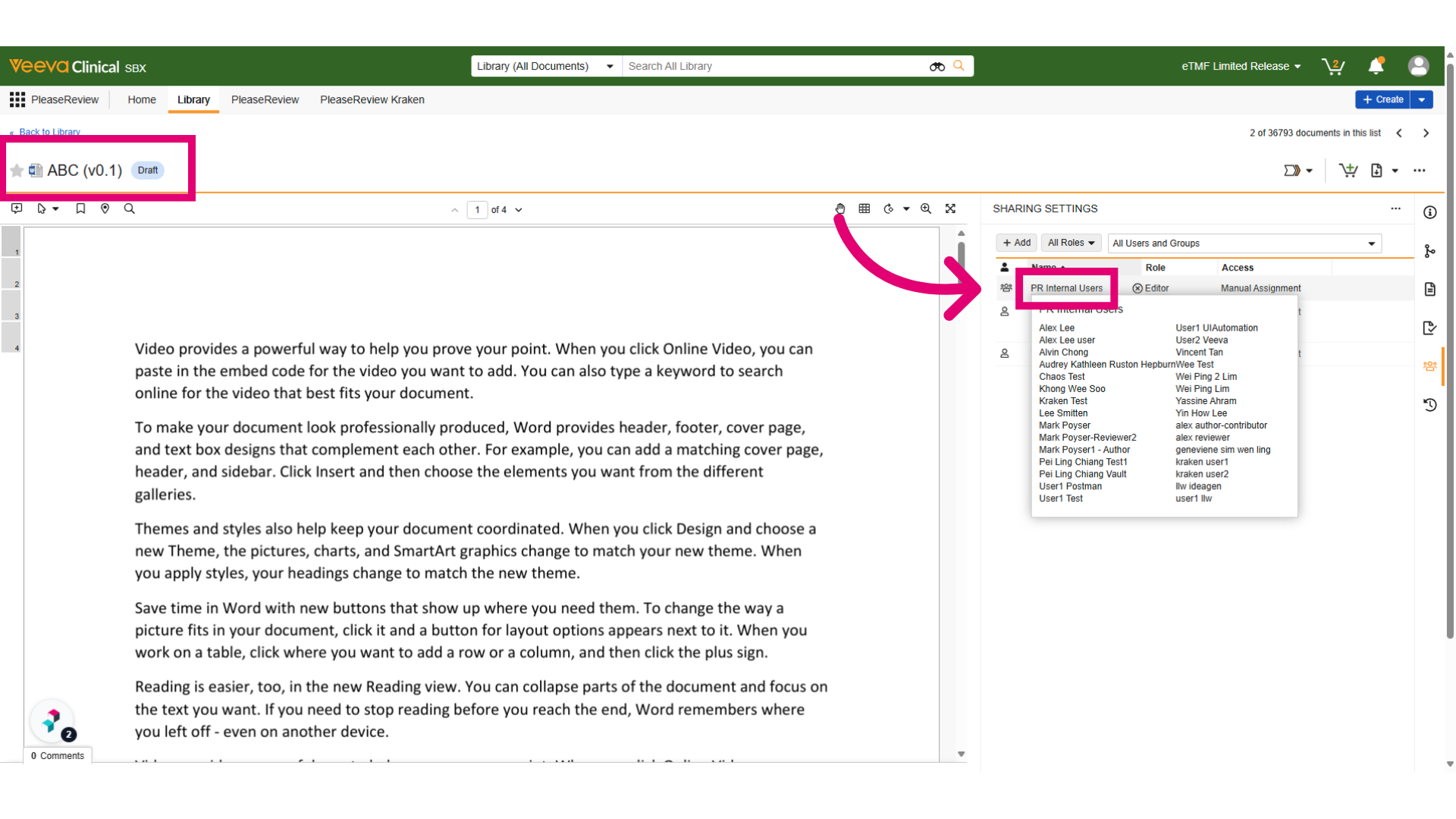
Task: Click the Role column header
Action: [1155, 268]
